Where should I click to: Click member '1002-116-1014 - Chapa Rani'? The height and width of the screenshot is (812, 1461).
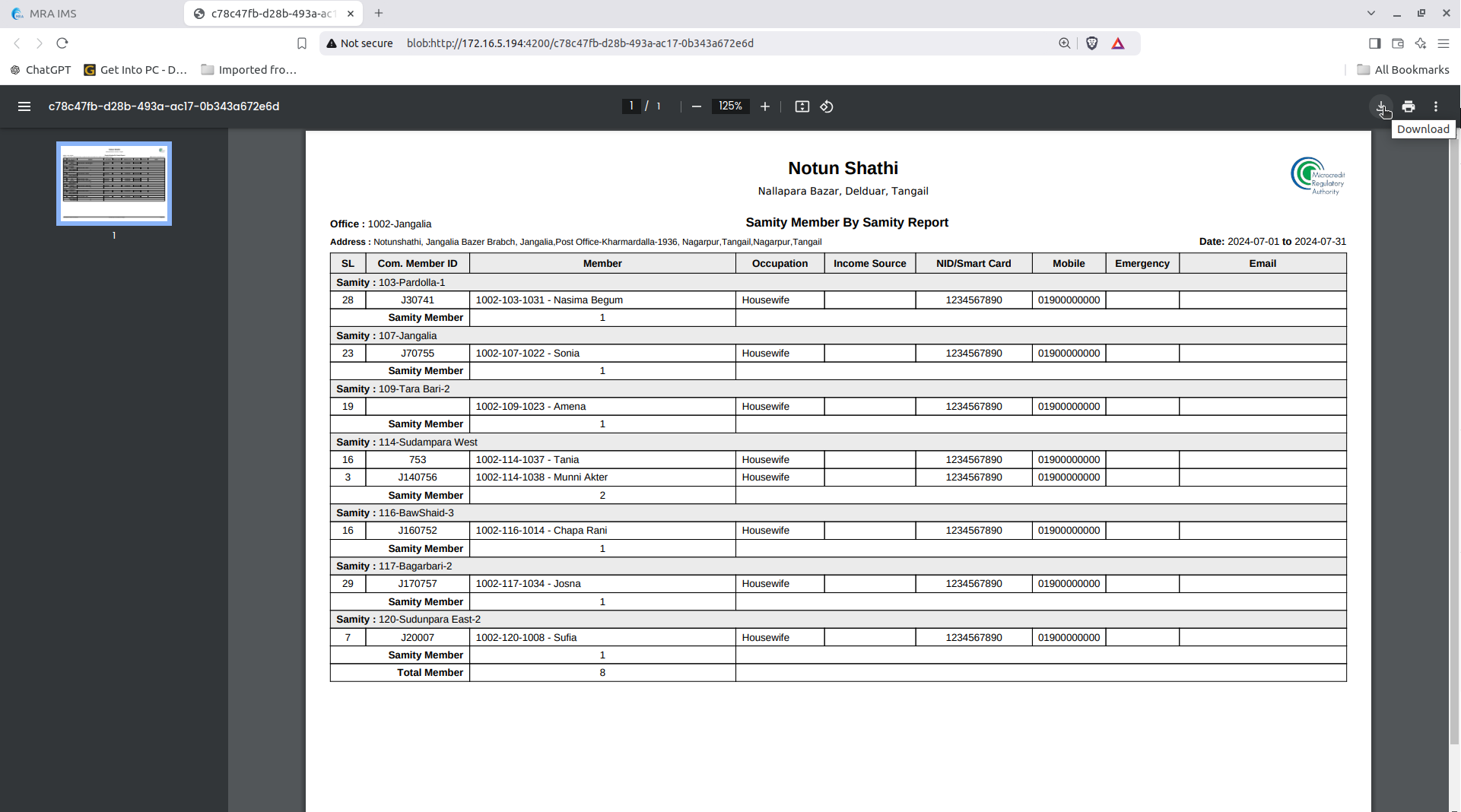541,531
